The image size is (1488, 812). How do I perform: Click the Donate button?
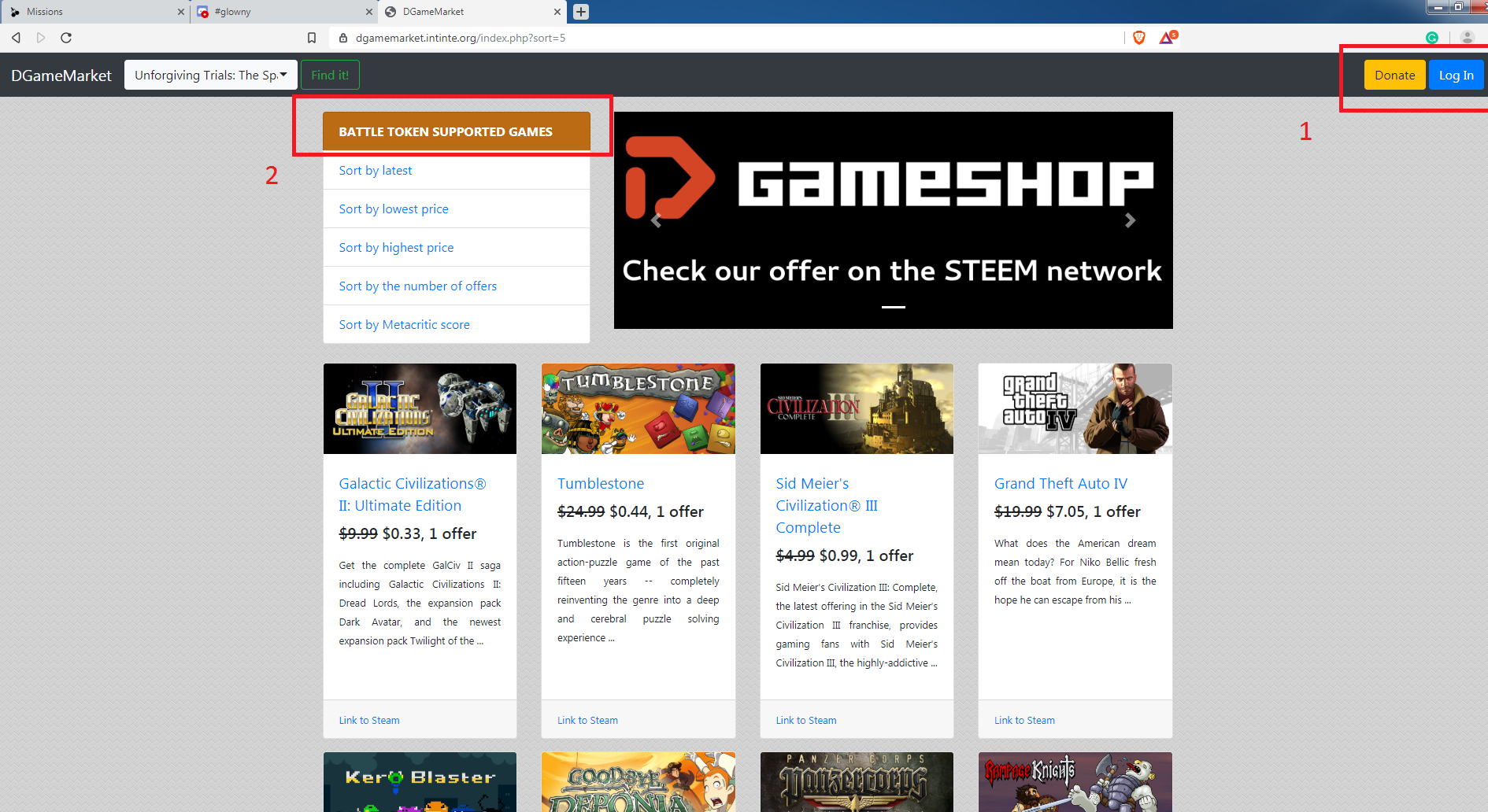pos(1394,75)
